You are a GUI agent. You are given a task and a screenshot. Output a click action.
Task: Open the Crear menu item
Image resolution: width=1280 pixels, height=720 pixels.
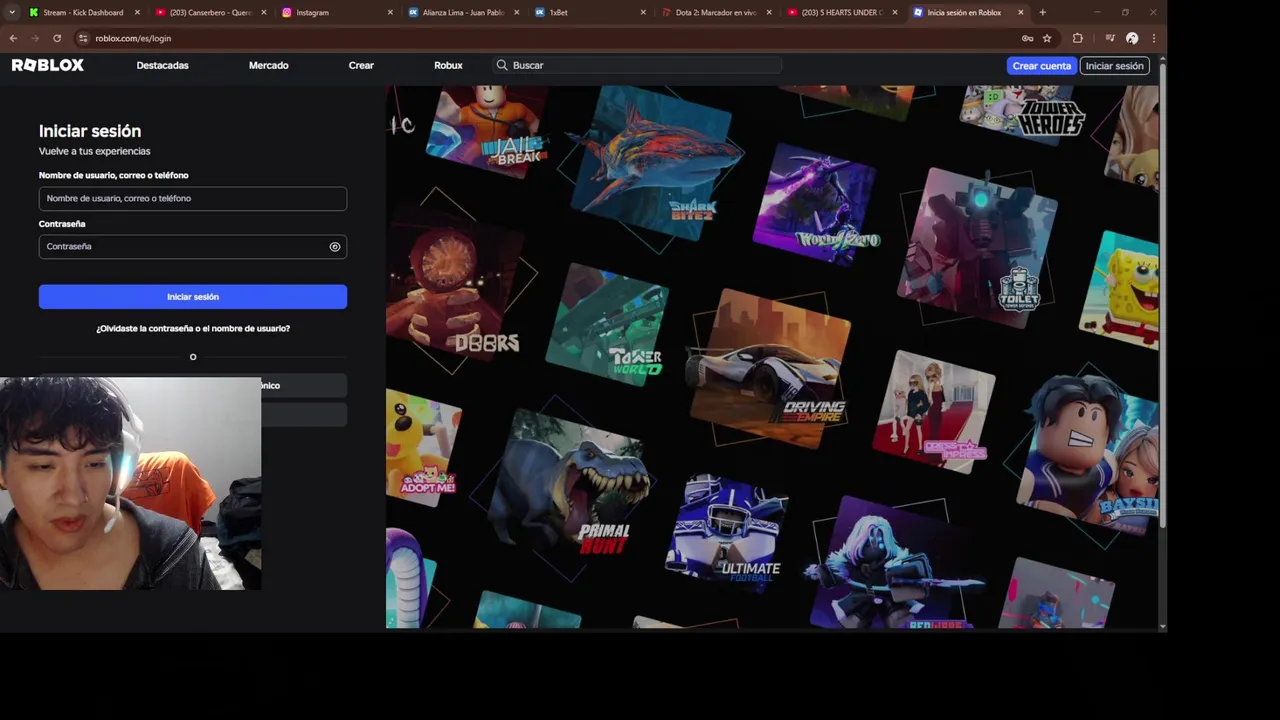[361, 65]
